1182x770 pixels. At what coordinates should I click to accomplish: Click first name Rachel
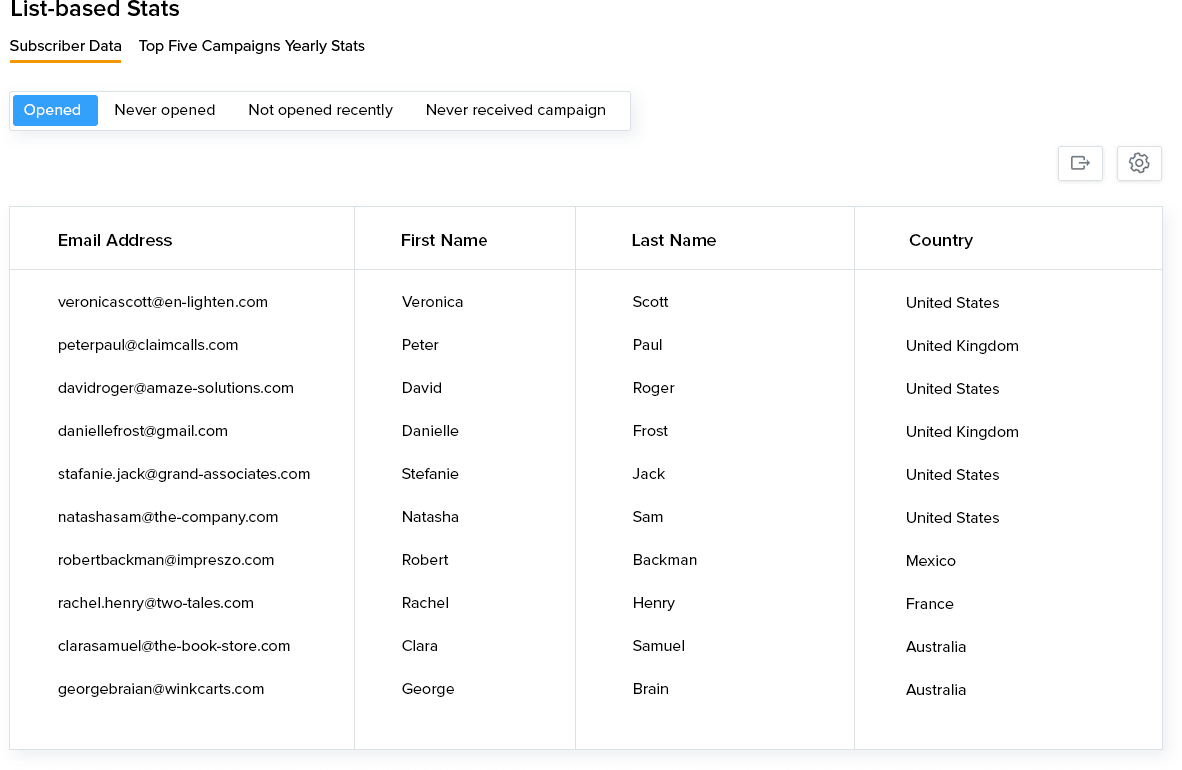coord(425,603)
